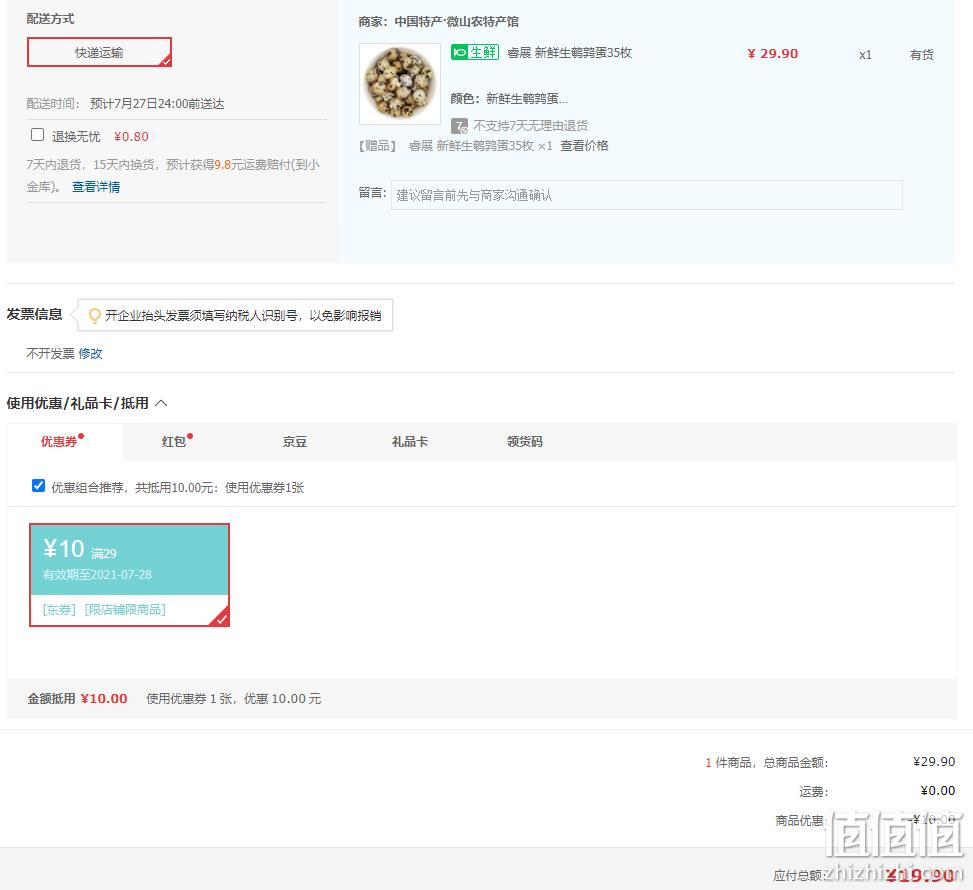Switch to the 红包 tab
Screen dimensions: 973x890
click(174, 442)
